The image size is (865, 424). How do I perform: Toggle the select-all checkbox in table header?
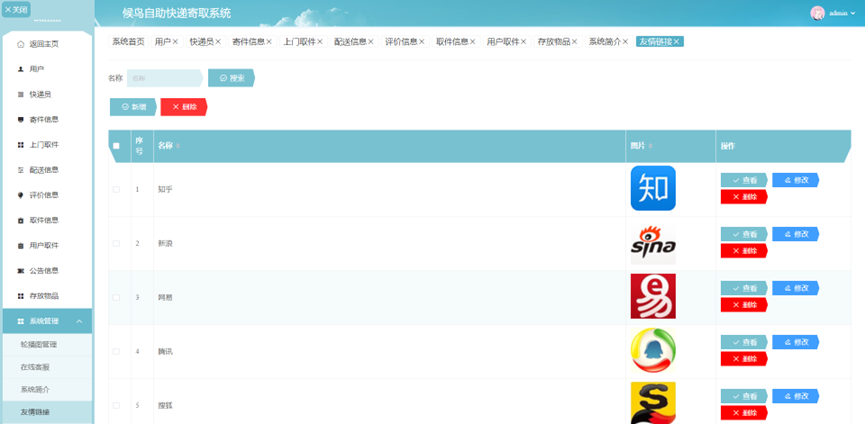point(116,146)
